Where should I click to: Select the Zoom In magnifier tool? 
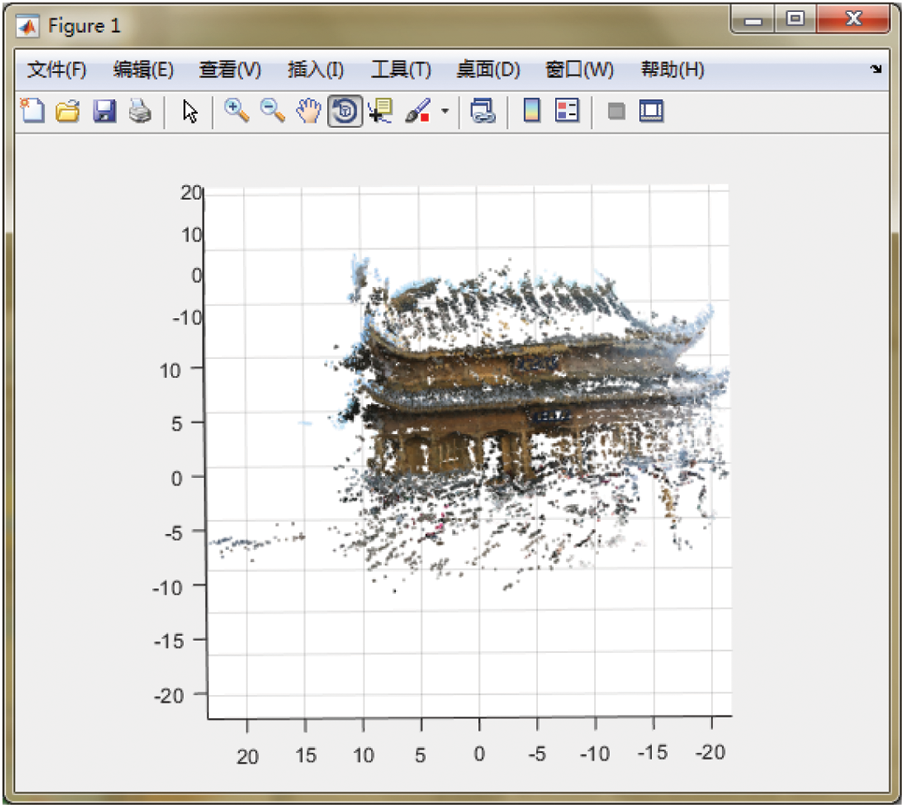click(x=237, y=111)
